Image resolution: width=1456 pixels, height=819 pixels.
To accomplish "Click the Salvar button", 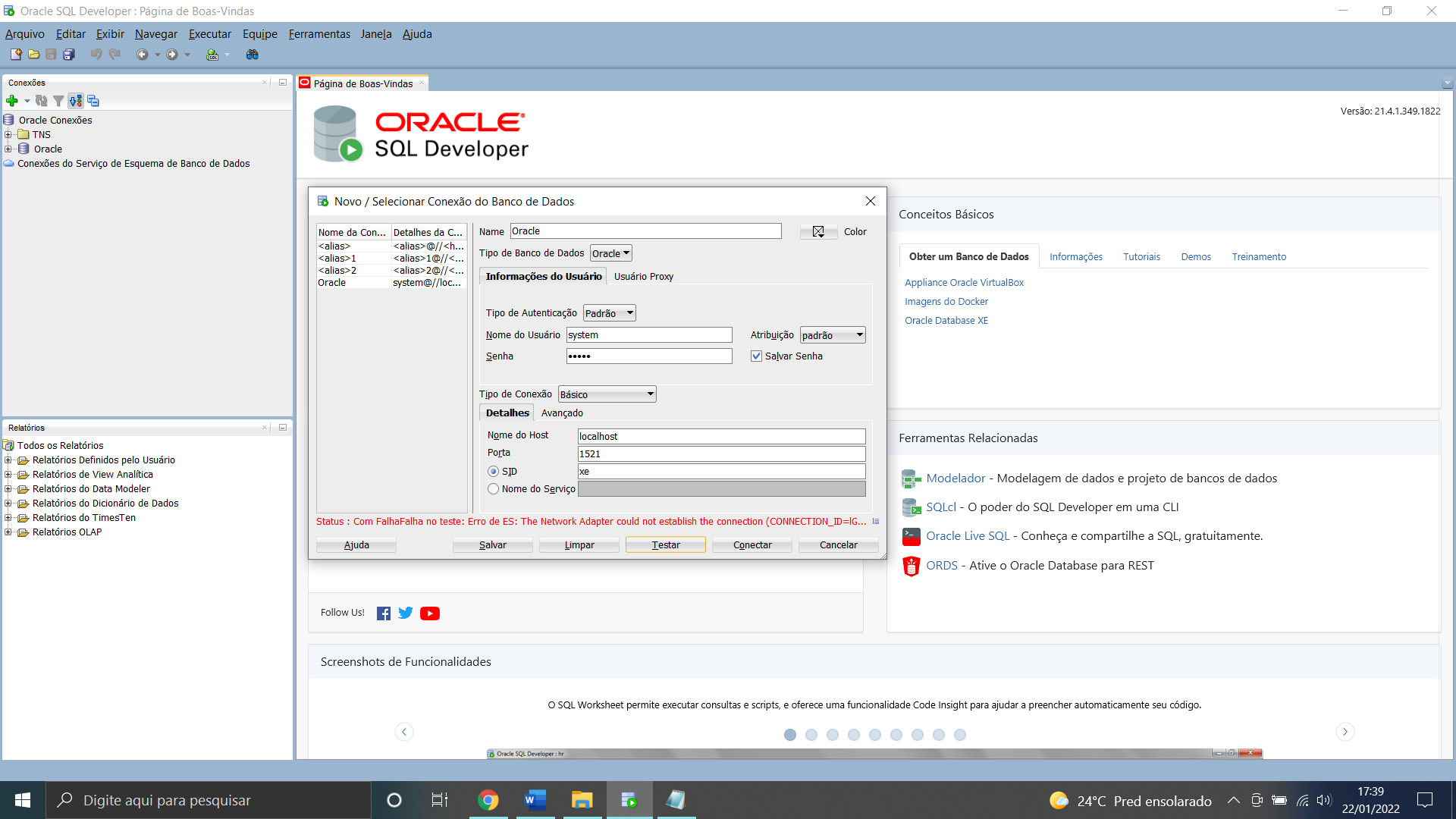I will [493, 545].
